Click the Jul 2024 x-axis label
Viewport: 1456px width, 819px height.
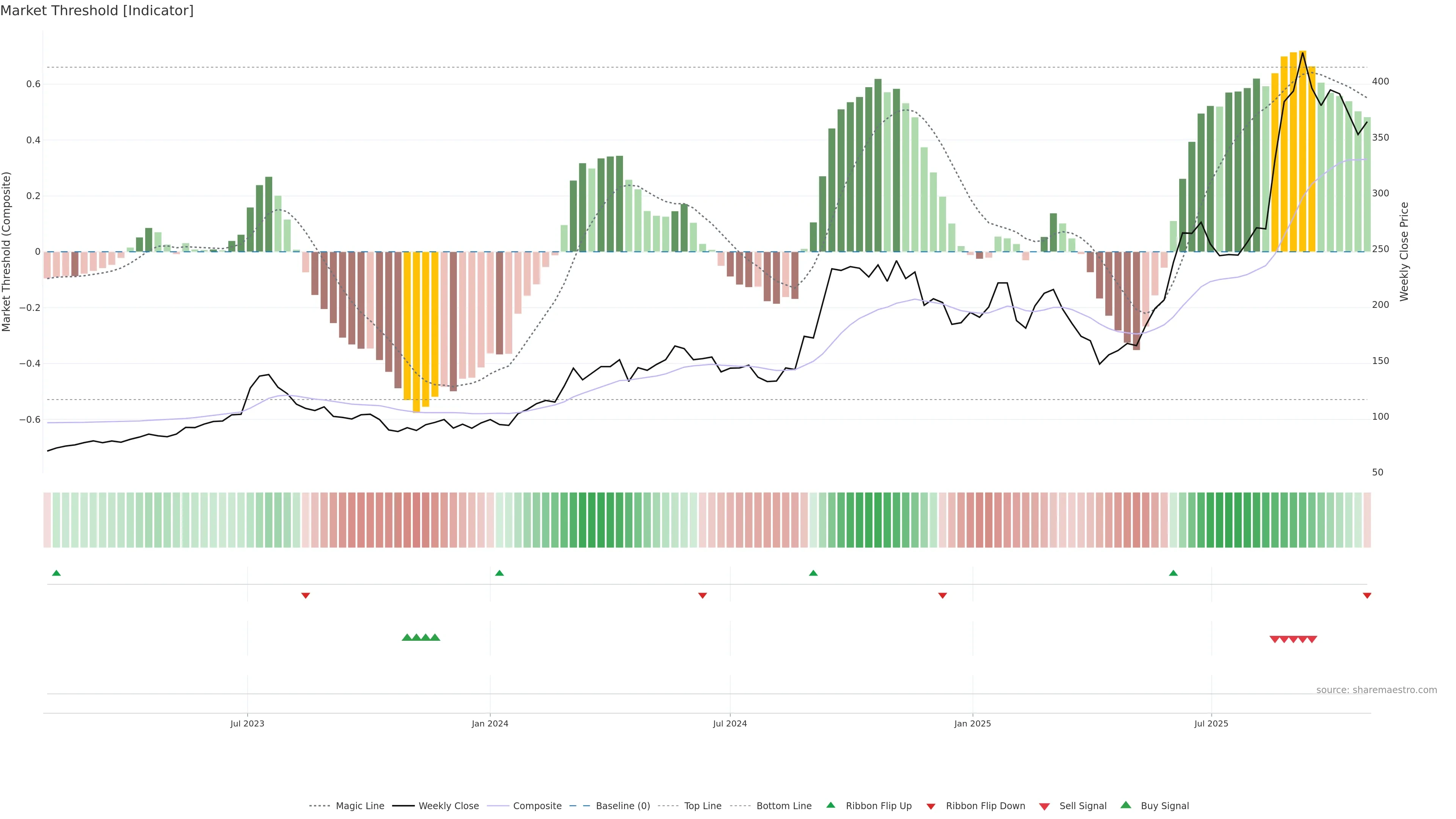[730, 723]
